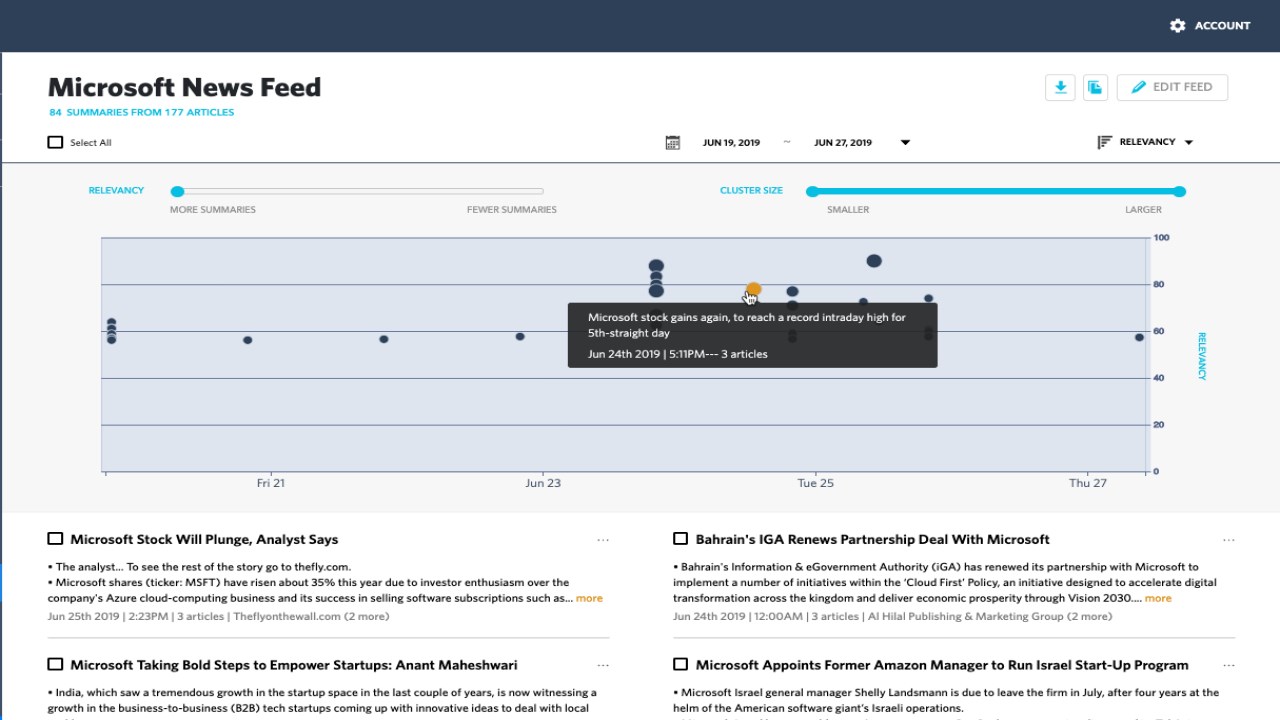Open the calendar date picker icon
Viewport: 1280px width, 720px height.
tap(673, 142)
